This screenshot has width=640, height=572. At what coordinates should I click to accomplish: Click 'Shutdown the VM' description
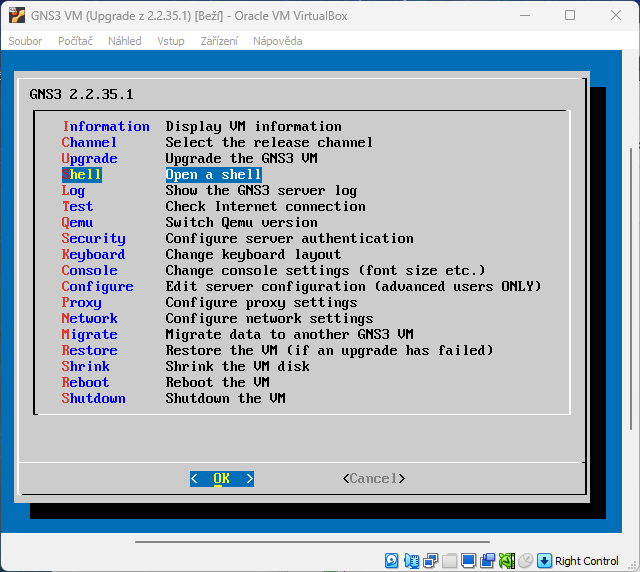(x=225, y=398)
